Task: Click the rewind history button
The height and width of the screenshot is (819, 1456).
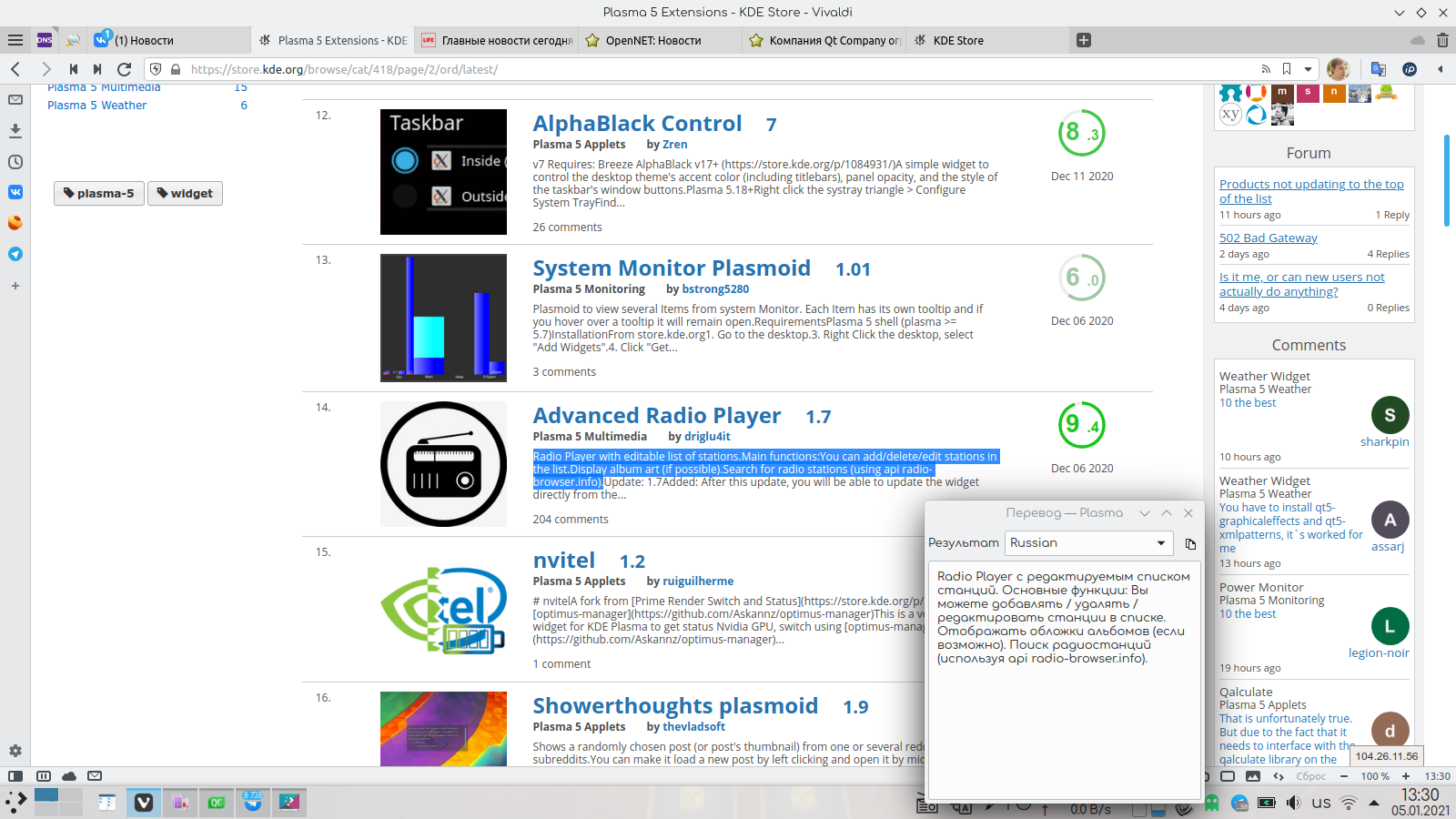Action: pos(74,69)
